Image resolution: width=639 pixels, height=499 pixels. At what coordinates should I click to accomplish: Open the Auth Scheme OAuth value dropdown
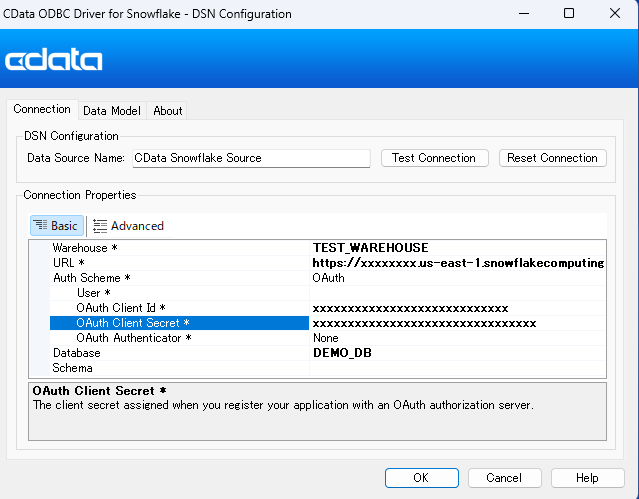click(457, 278)
